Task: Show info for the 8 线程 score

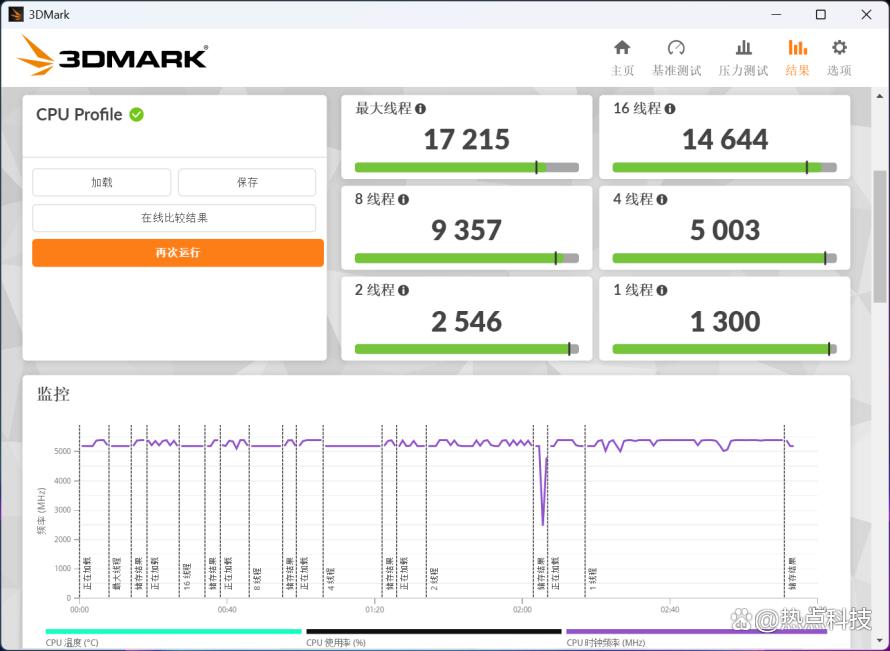Action: (403, 199)
